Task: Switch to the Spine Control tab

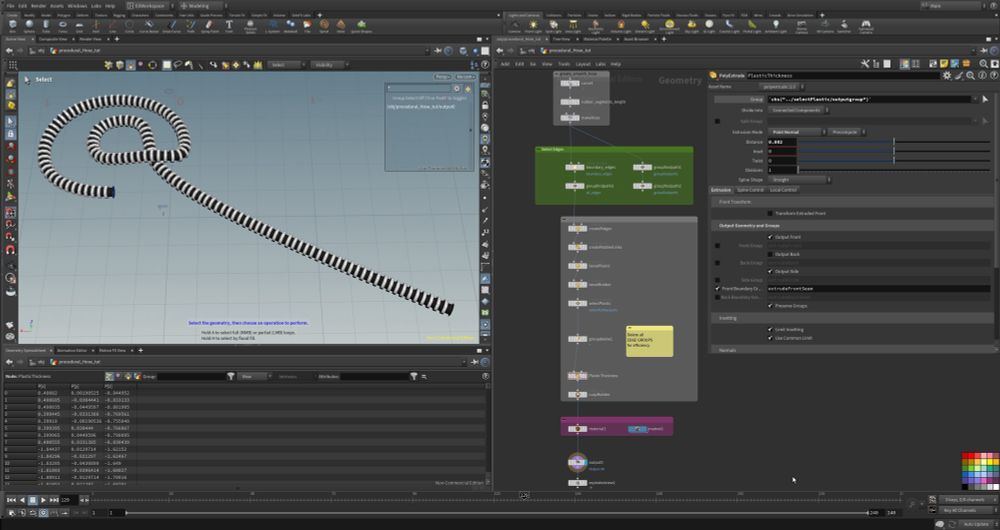Action: (x=750, y=189)
